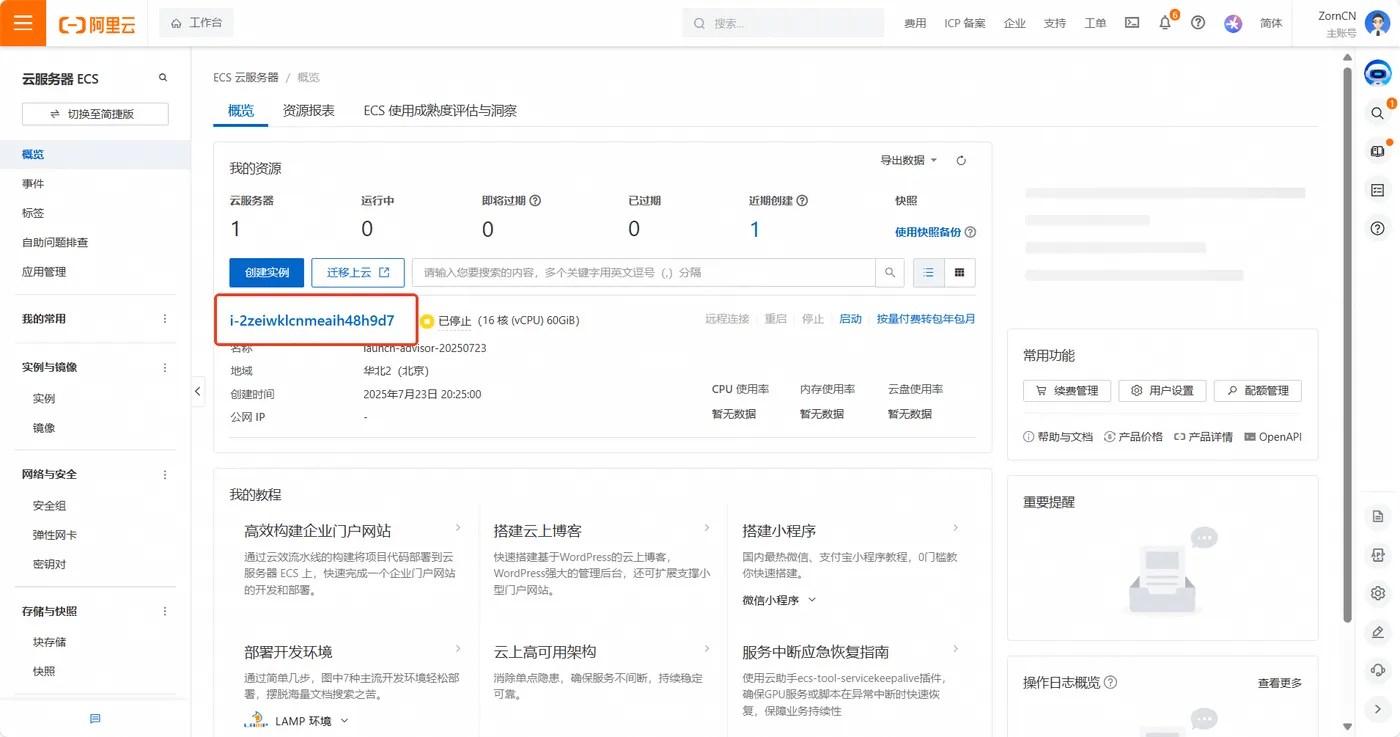Screen dimensions: 1400x737
Task: Open the 工作台 workbench button
Action: (x=197, y=23)
